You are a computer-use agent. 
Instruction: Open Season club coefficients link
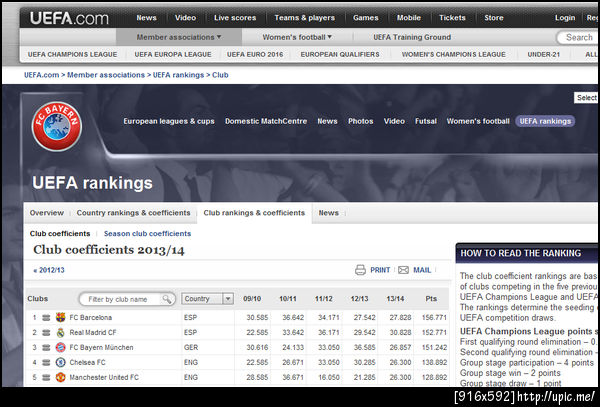pos(147,233)
